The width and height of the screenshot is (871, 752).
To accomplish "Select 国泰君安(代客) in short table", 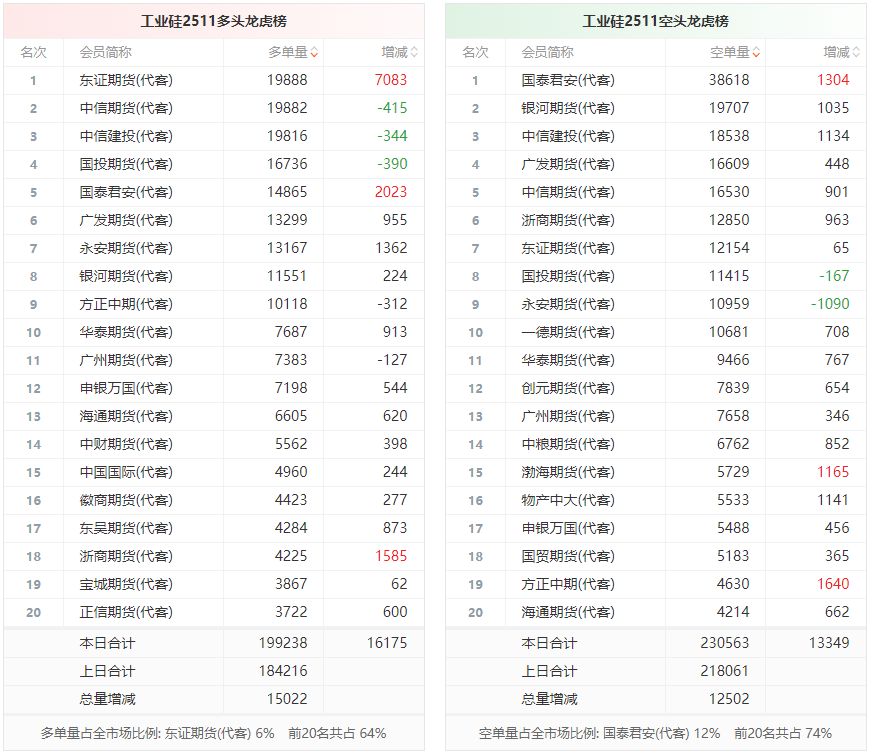I will pos(568,81).
